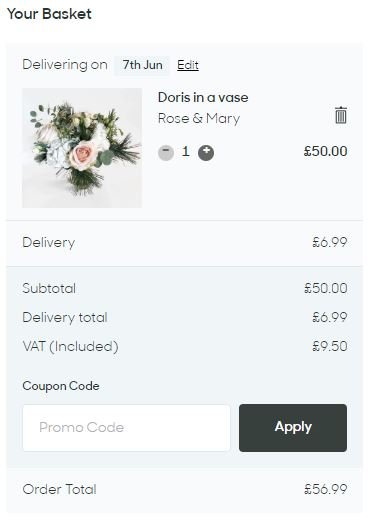Click the Your Basket heading

click(49, 14)
